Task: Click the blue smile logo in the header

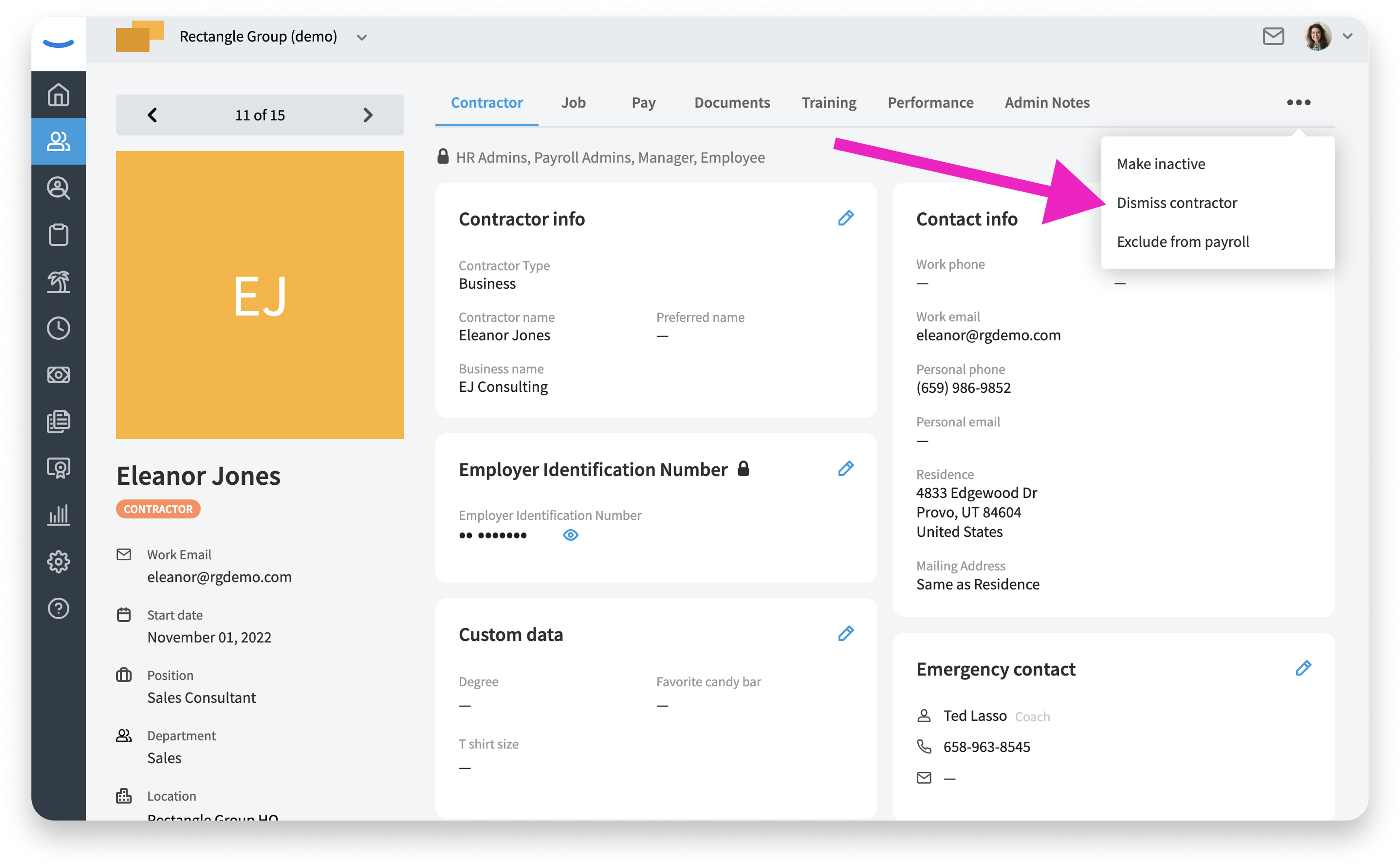Action: [58, 44]
